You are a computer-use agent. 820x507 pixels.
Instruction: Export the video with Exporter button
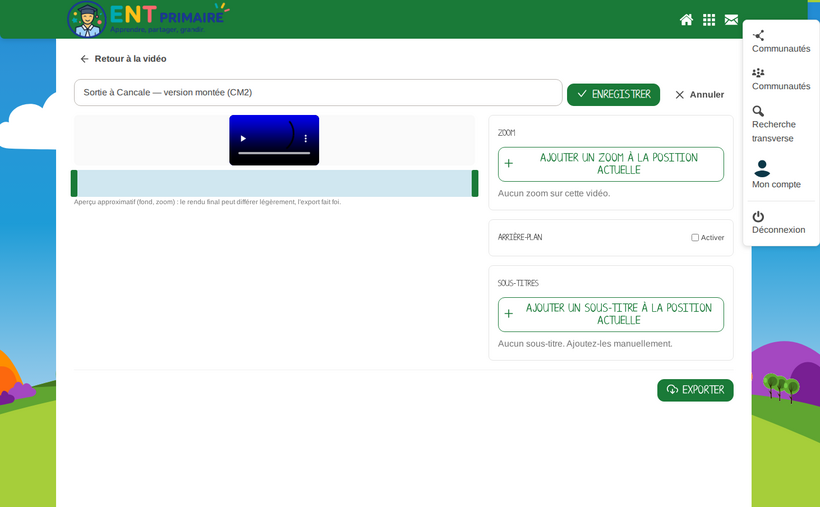(695, 390)
